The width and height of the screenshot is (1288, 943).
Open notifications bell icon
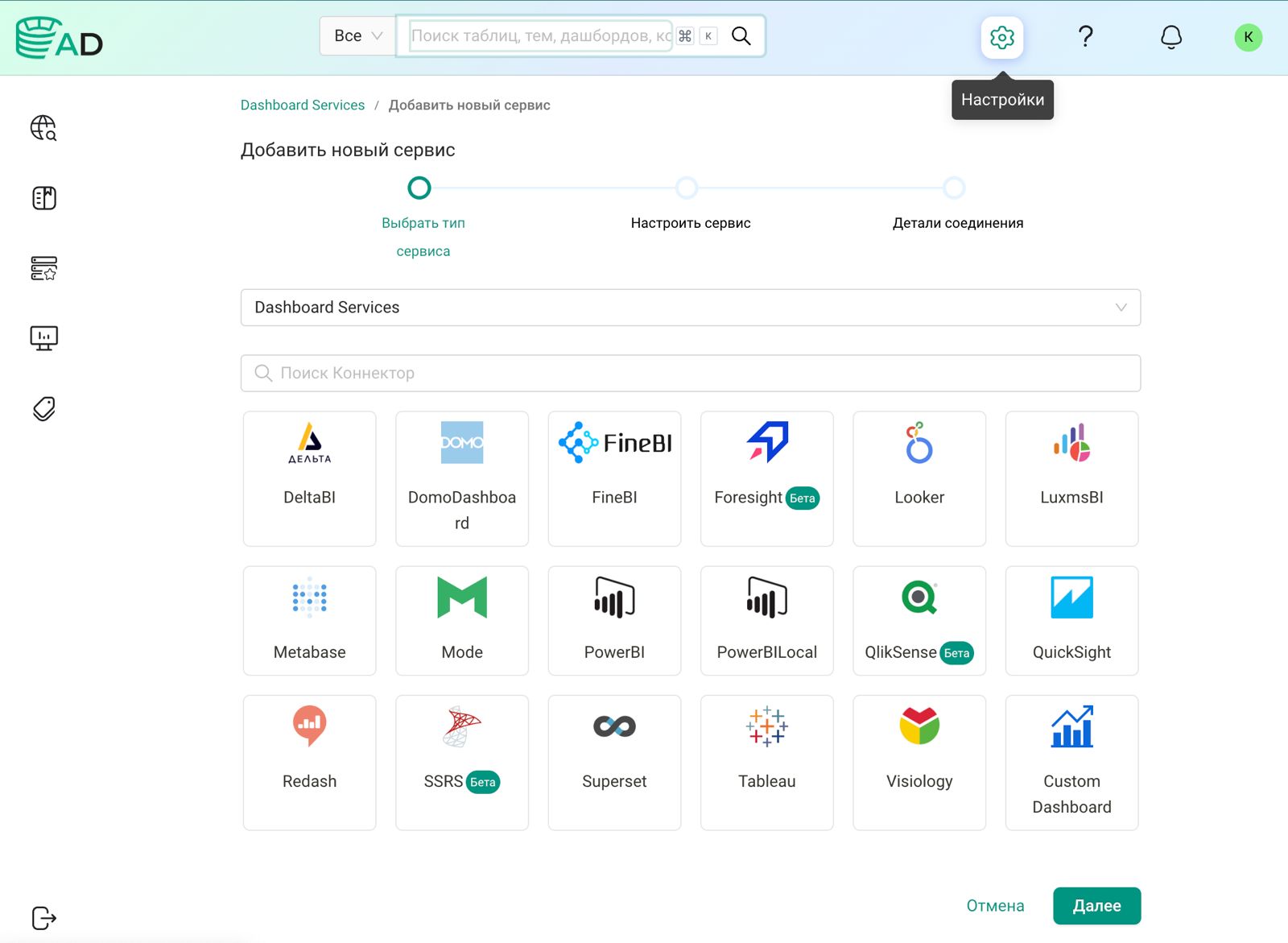tap(1171, 37)
